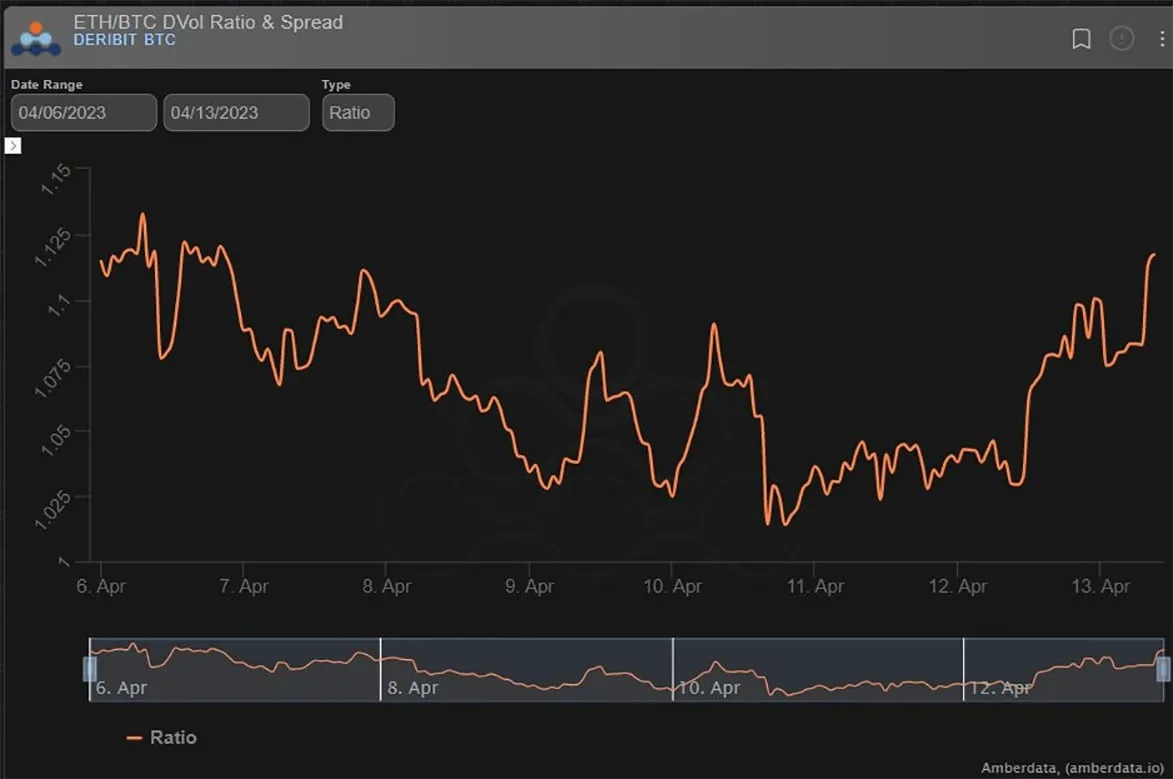Click the DERIBIT BTC subtitle

click(124, 40)
